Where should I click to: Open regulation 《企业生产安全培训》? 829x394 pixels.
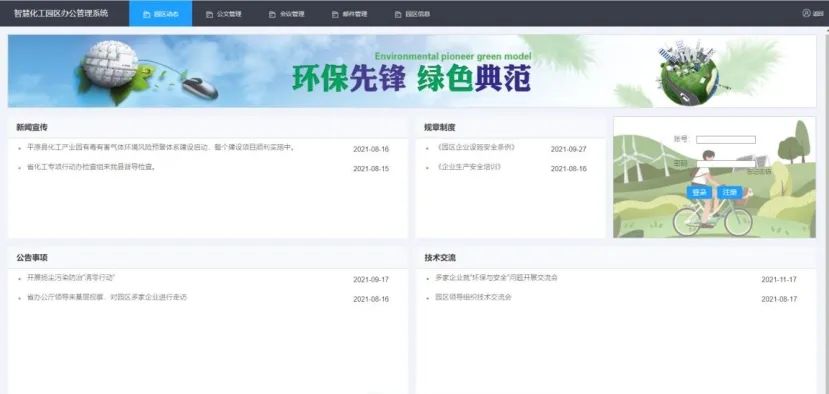[x=468, y=167]
